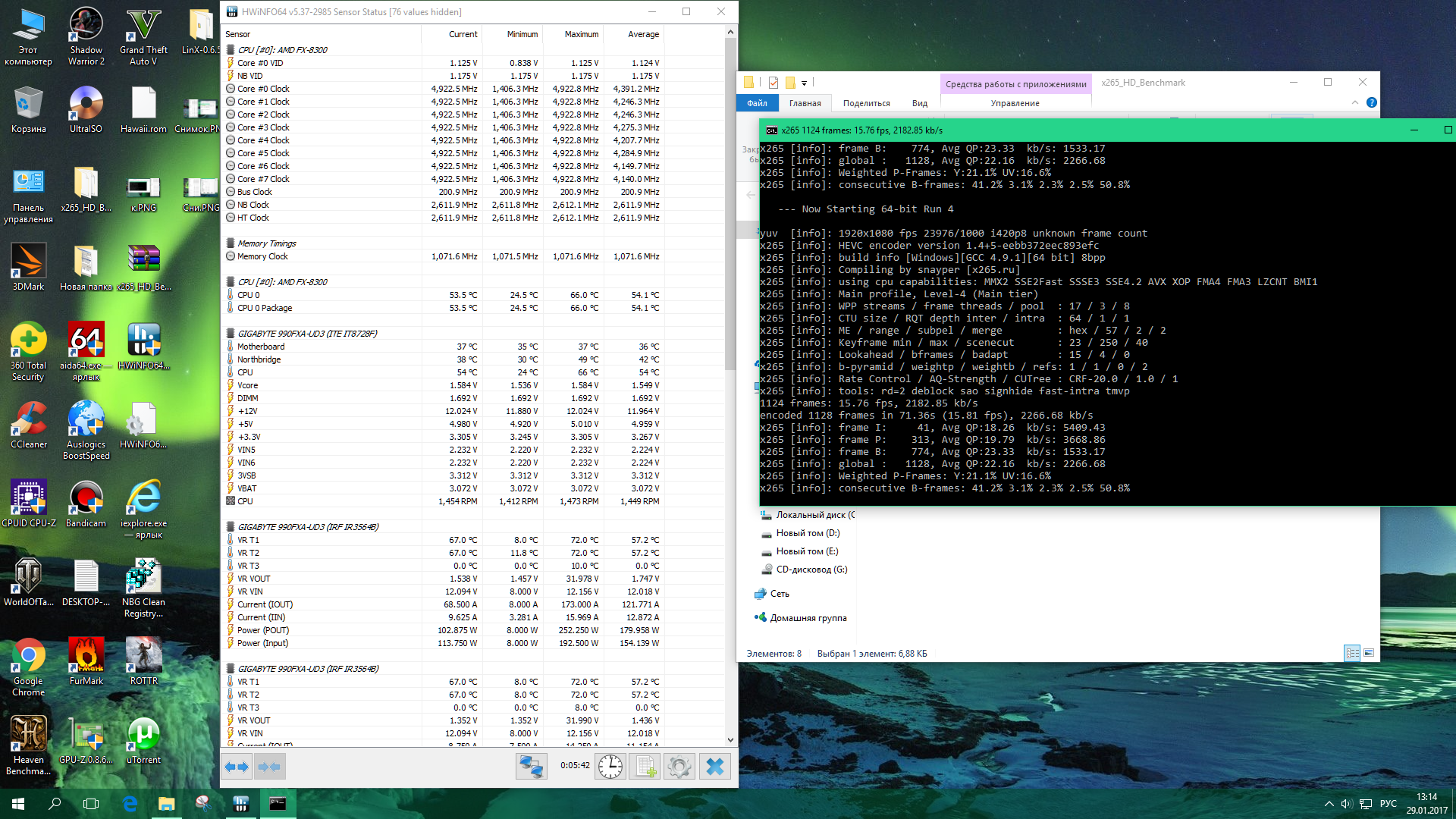Viewport: 1456px width, 819px height.
Task: Switch to details view in Explorer
Action: click(1351, 653)
